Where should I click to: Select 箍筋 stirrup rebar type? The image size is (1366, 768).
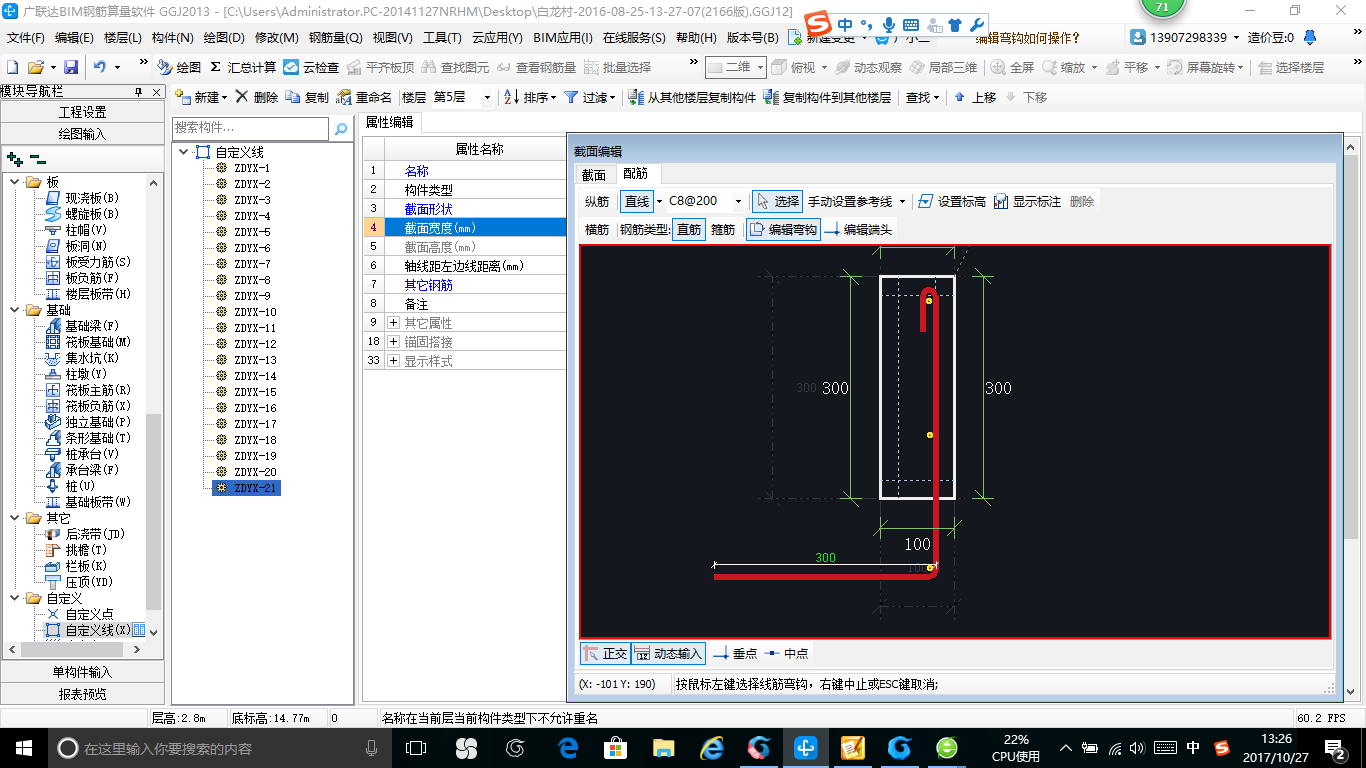[723, 229]
